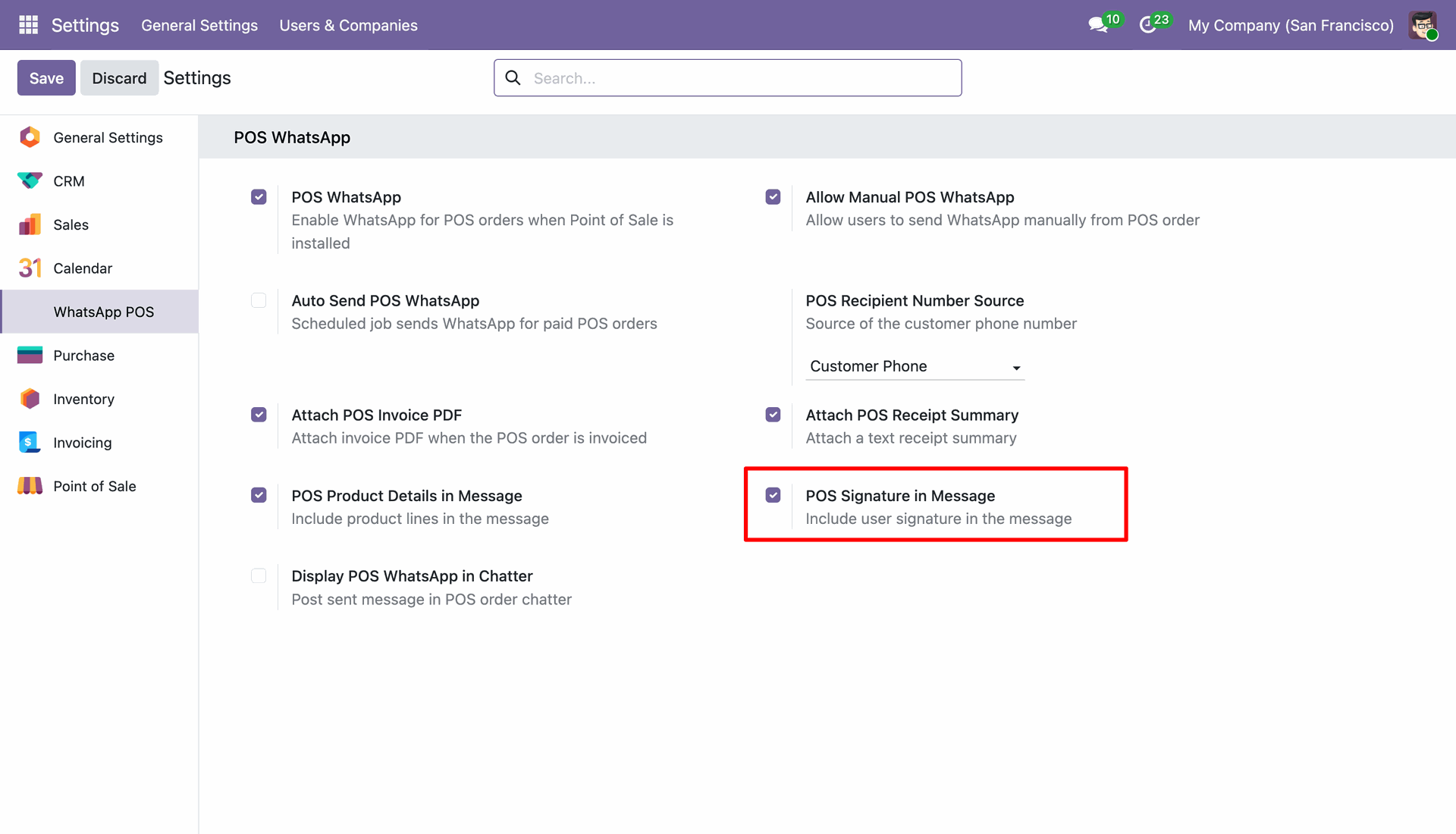Screen dimensions: 1456x834
Task: Click the POS WhatsApp section header
Action: pyautogui.click(x=292, y=137)
